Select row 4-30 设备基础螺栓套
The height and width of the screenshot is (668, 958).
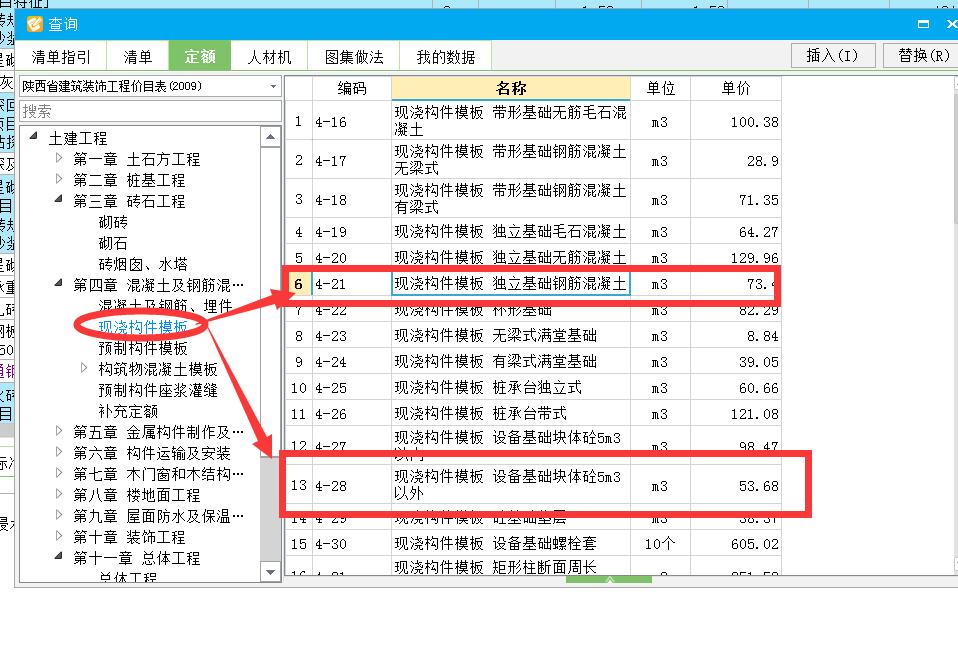533,543
